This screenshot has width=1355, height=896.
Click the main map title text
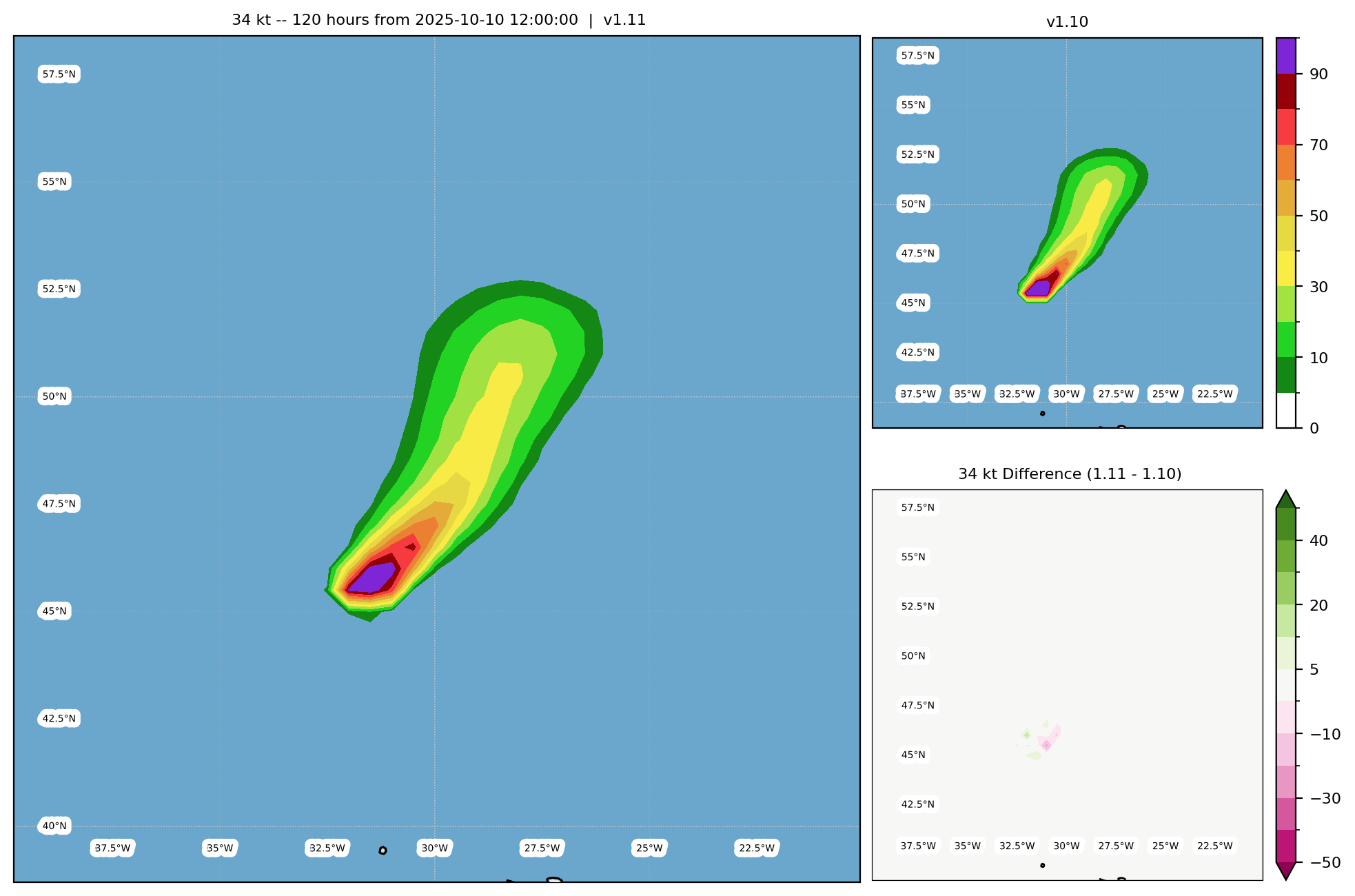click(x=438, y=20)
